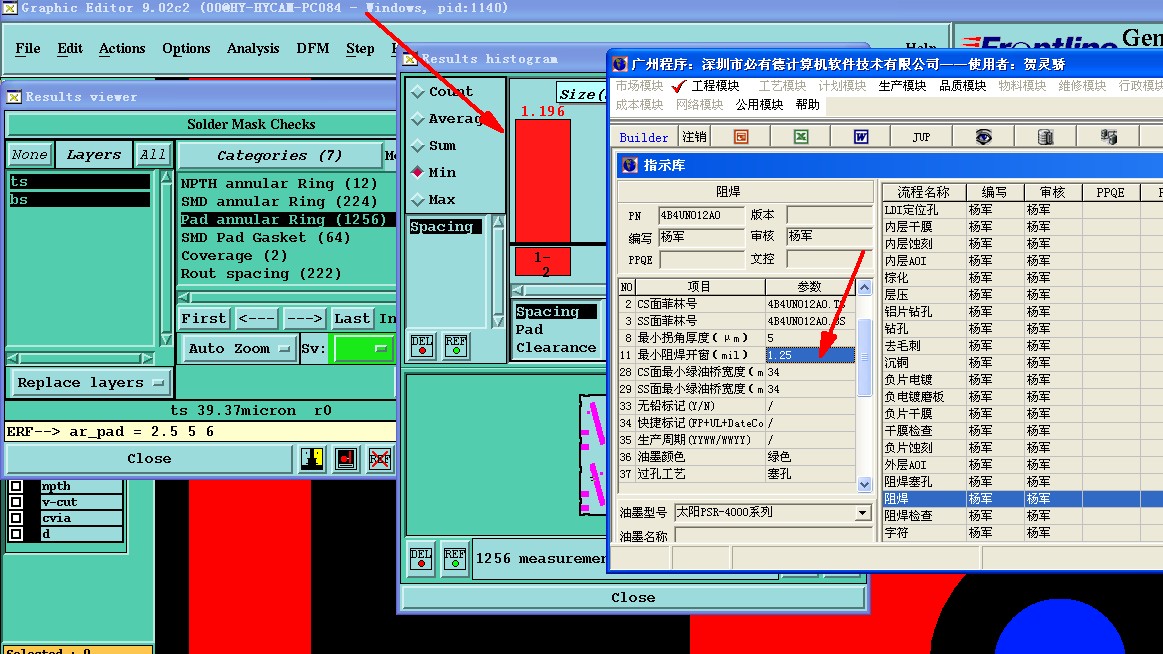Click the eye preview icon in the toolbar
Screen dimensions: 1163x654
click(984, 137)
